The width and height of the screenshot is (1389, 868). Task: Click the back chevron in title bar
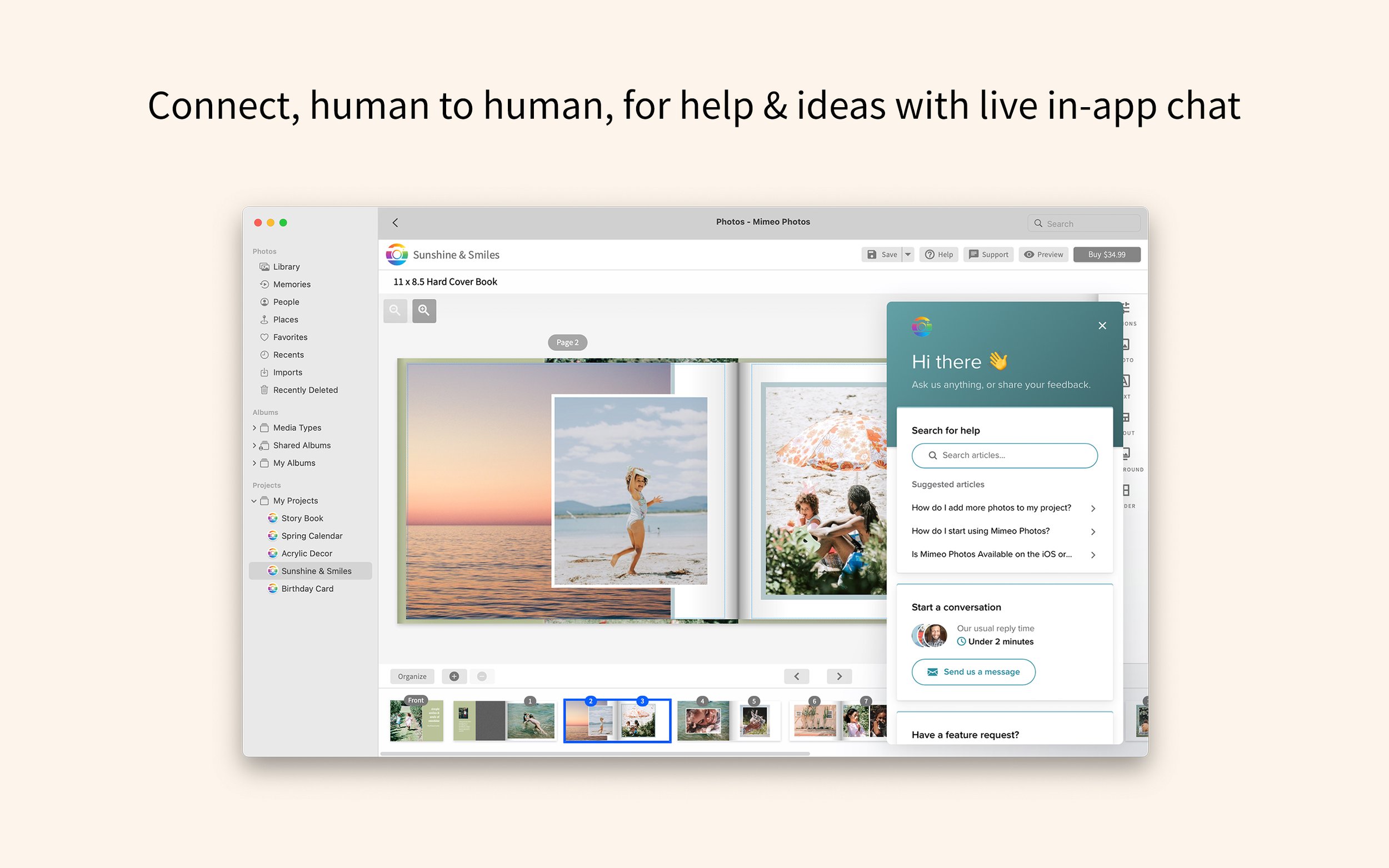click(395, 223)
